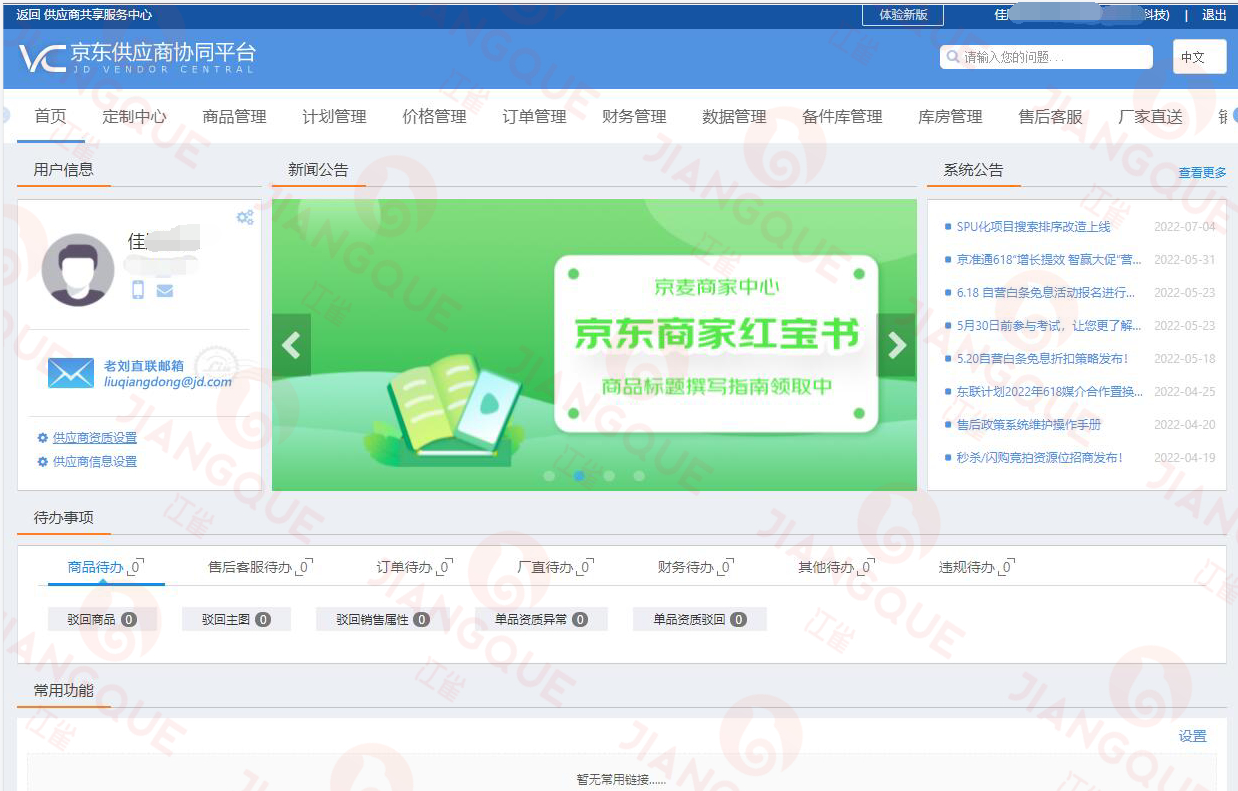Screen dimensions: 1238x791
Task: Click 查看更多 to see more system announcements
Action: (x=1200, y=171)
